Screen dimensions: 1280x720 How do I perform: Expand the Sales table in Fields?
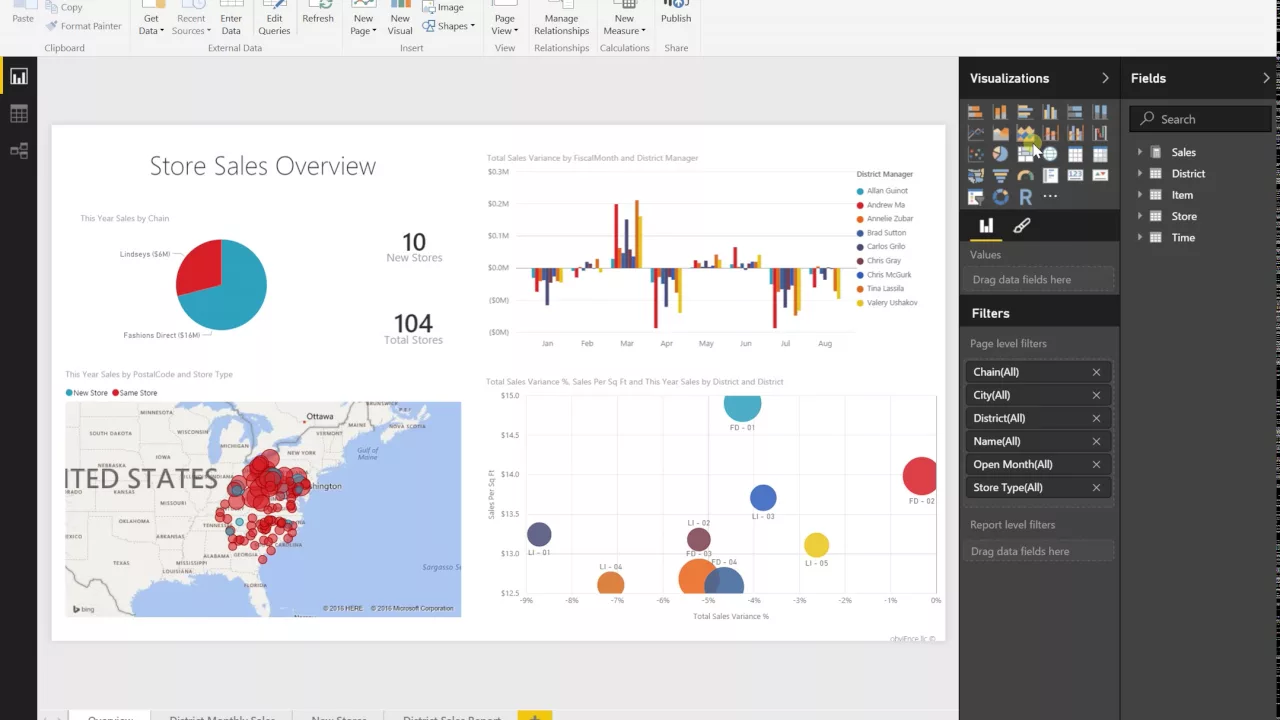click(1139, 152)
